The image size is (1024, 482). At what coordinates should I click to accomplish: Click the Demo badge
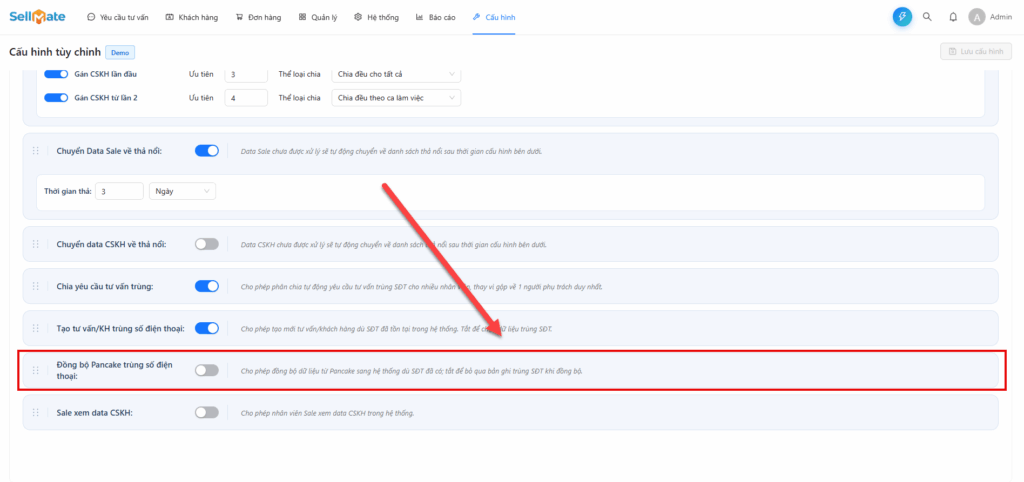[120, 52]
